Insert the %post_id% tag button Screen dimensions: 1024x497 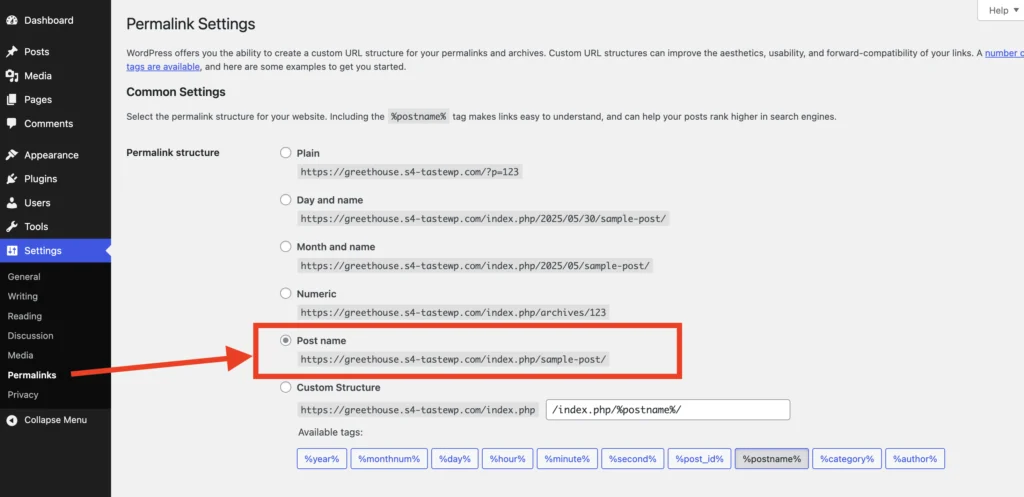(699, 458)
